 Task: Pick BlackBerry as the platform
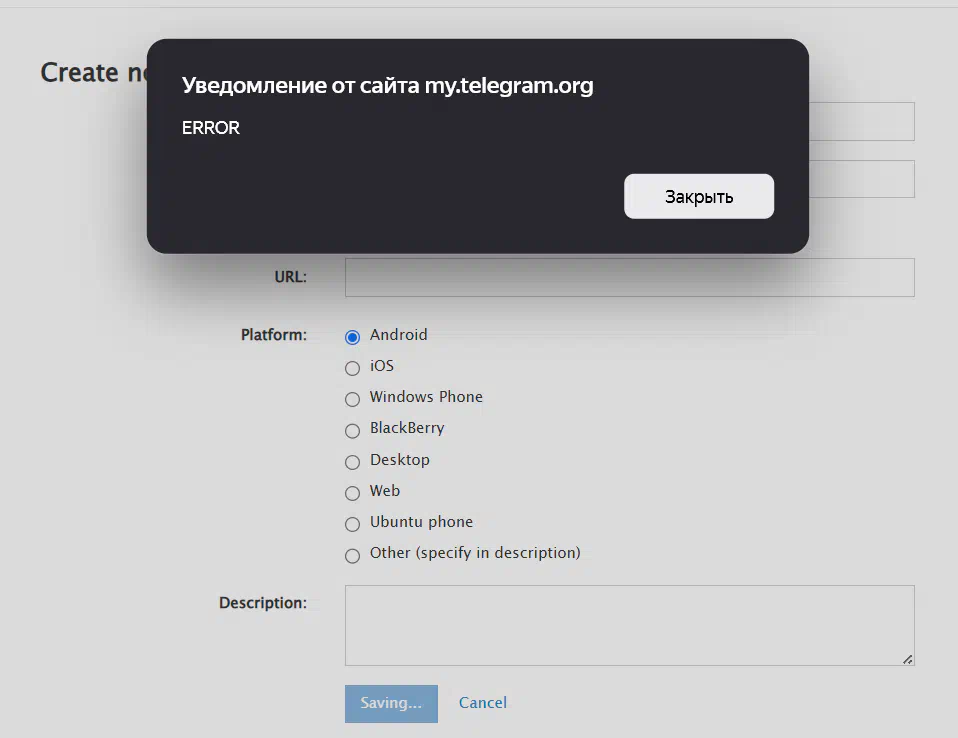point(353,431)
